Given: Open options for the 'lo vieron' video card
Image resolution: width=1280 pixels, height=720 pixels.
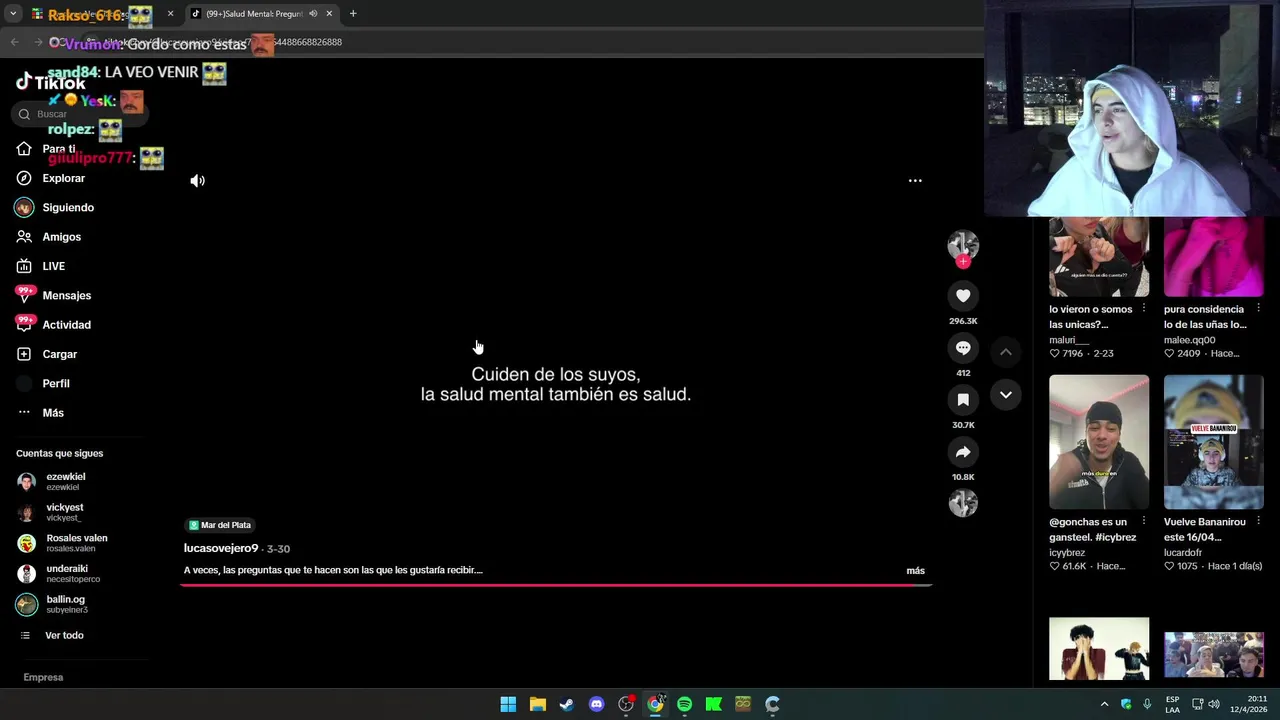Looking at the screenshot, I should 1144,309.
